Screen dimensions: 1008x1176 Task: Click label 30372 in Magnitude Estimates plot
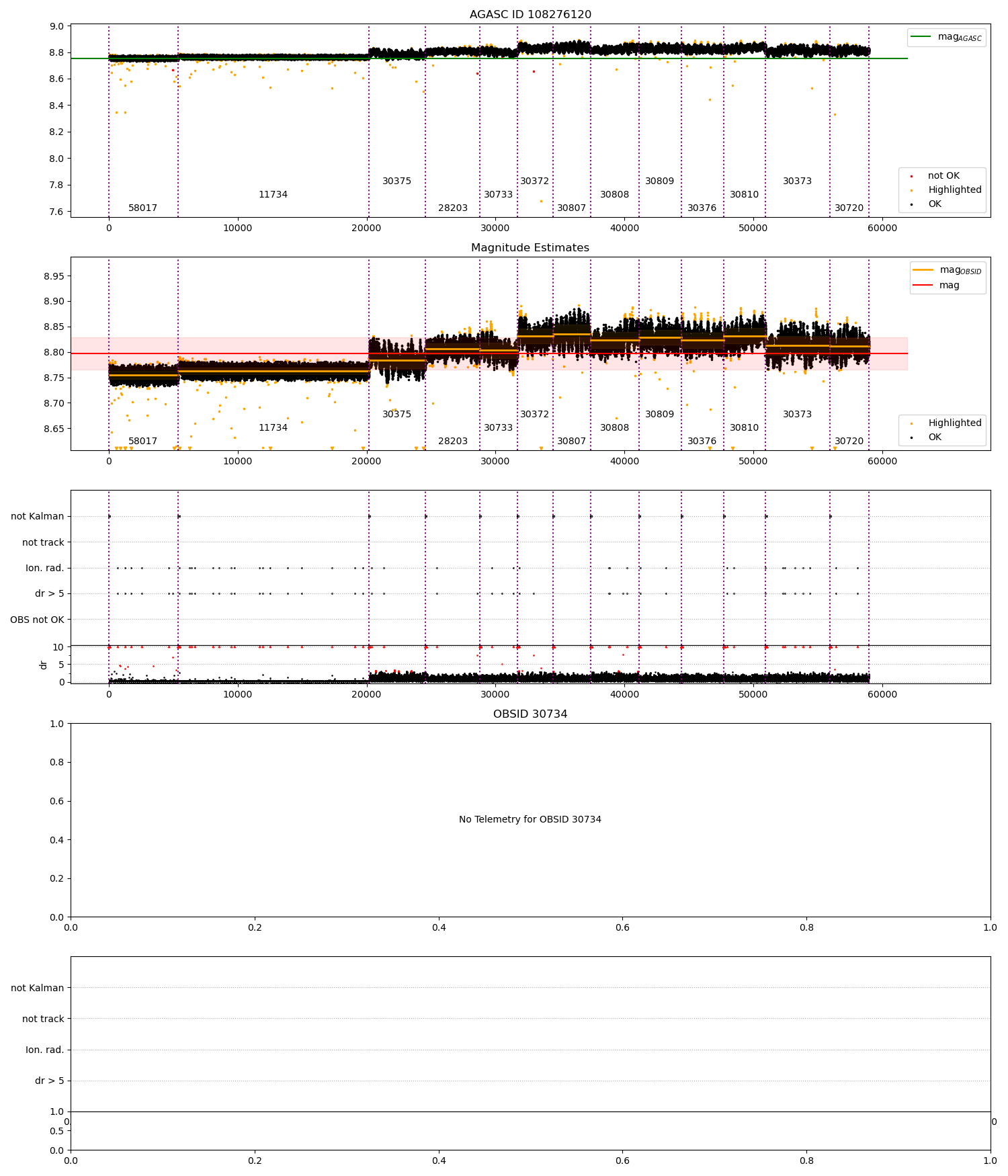pyautogui.click(x=534, y=415)
